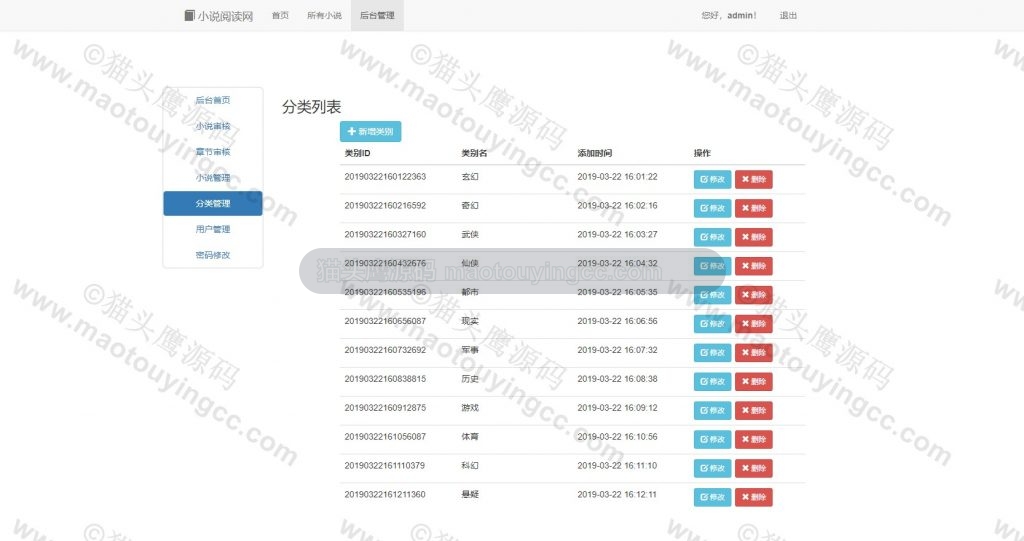Open 章节审核 in the sidebar

[213, 152]
